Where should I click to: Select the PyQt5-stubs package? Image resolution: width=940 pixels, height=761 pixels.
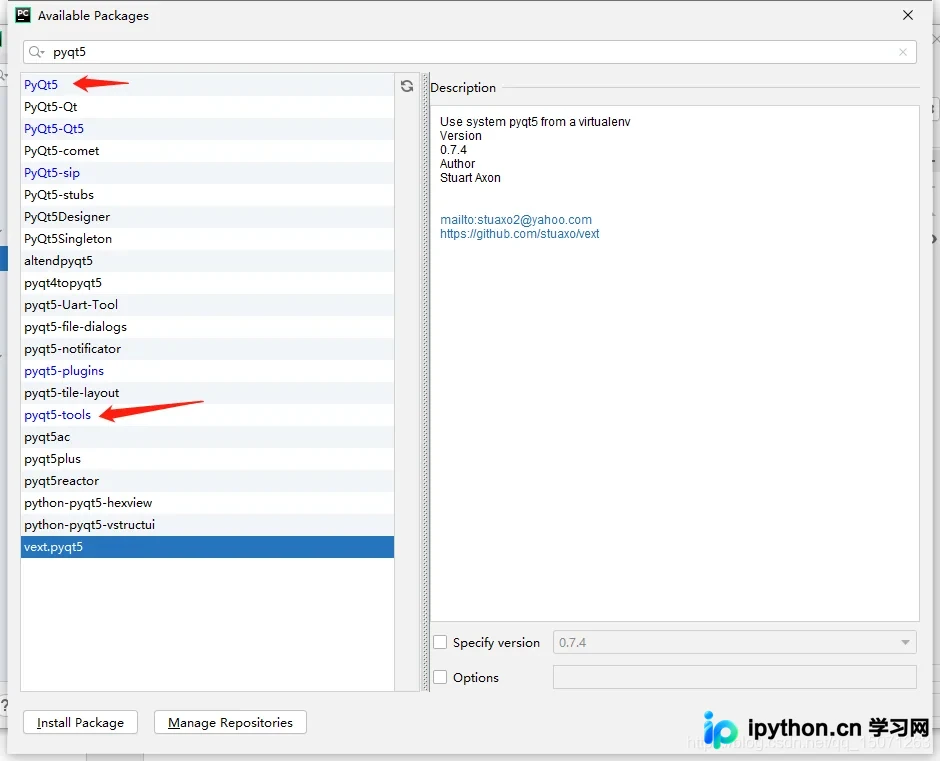point(207,195)
